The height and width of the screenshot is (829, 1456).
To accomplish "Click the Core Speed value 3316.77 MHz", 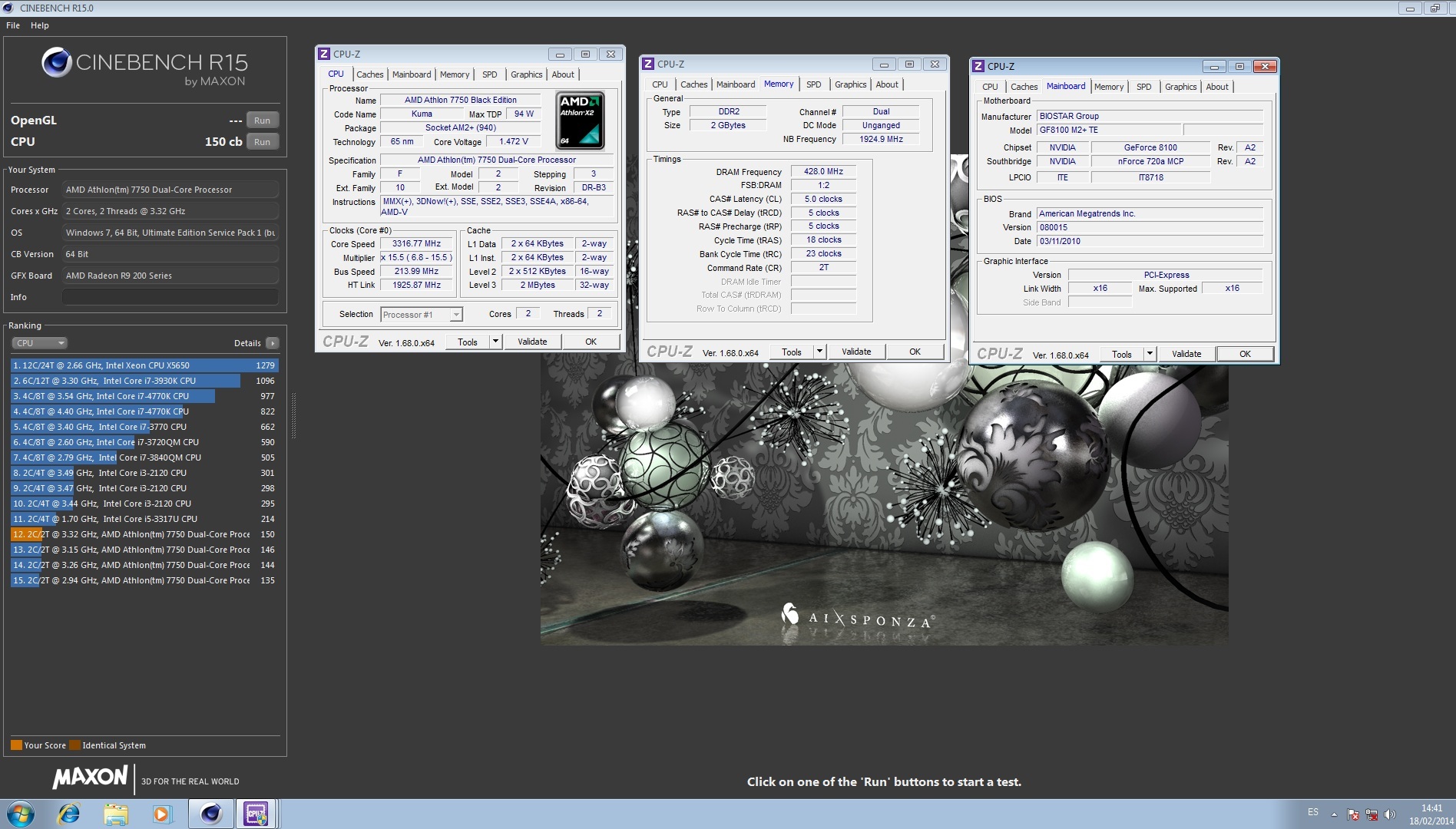I will pos(417,244).
